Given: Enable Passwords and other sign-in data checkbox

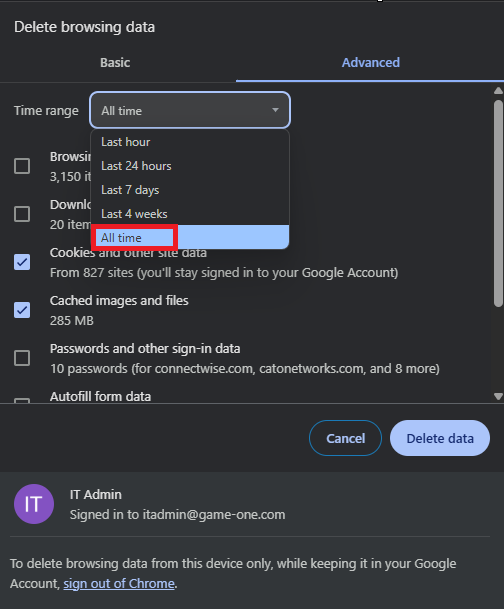Looking at the screenshot, I should pyautogui.click(x=22, y=358).
